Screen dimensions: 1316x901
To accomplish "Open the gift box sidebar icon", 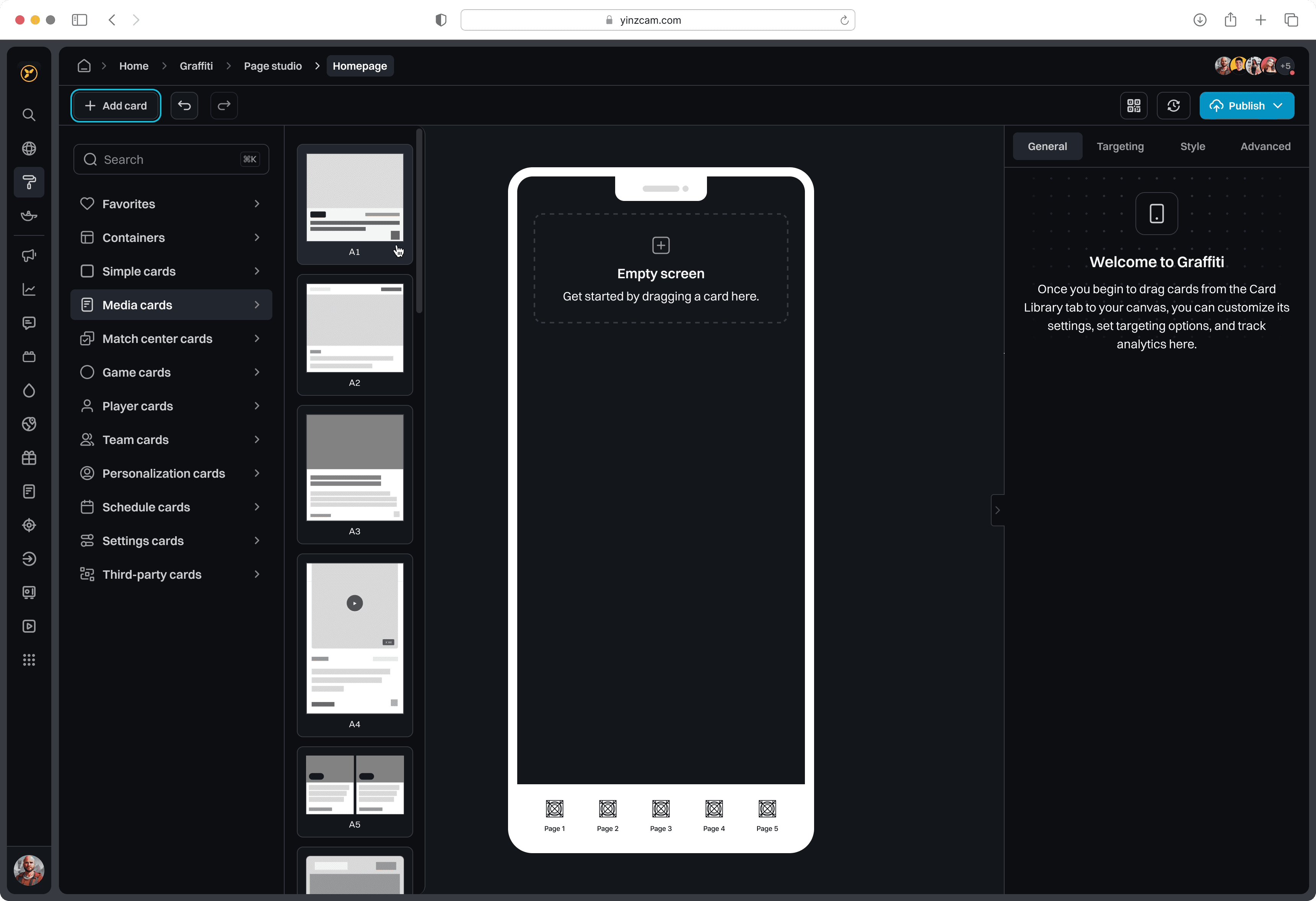I will click(x=29, y=458).
